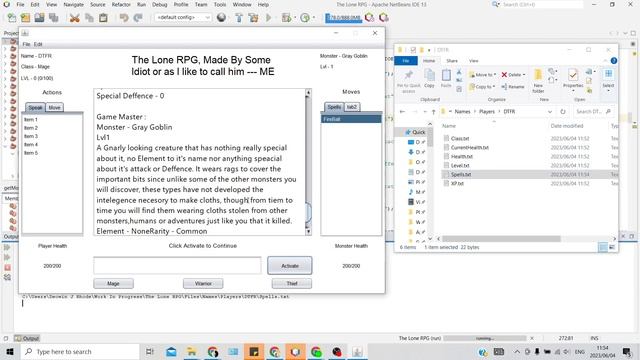Click the memory usage garbage collection bar
This screenshot has height=360, width=640.
coord(343,18)
